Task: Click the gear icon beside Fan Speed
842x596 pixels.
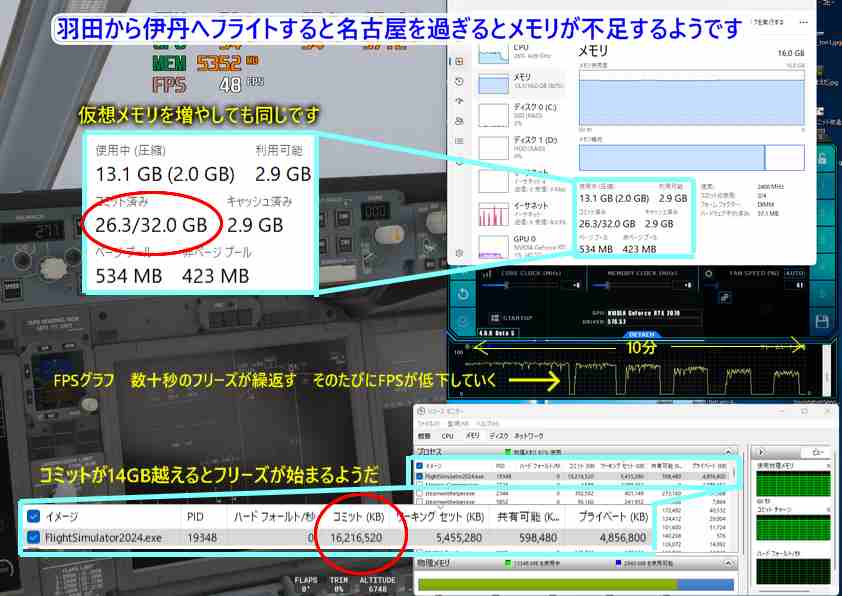Action: coord(709,274)
